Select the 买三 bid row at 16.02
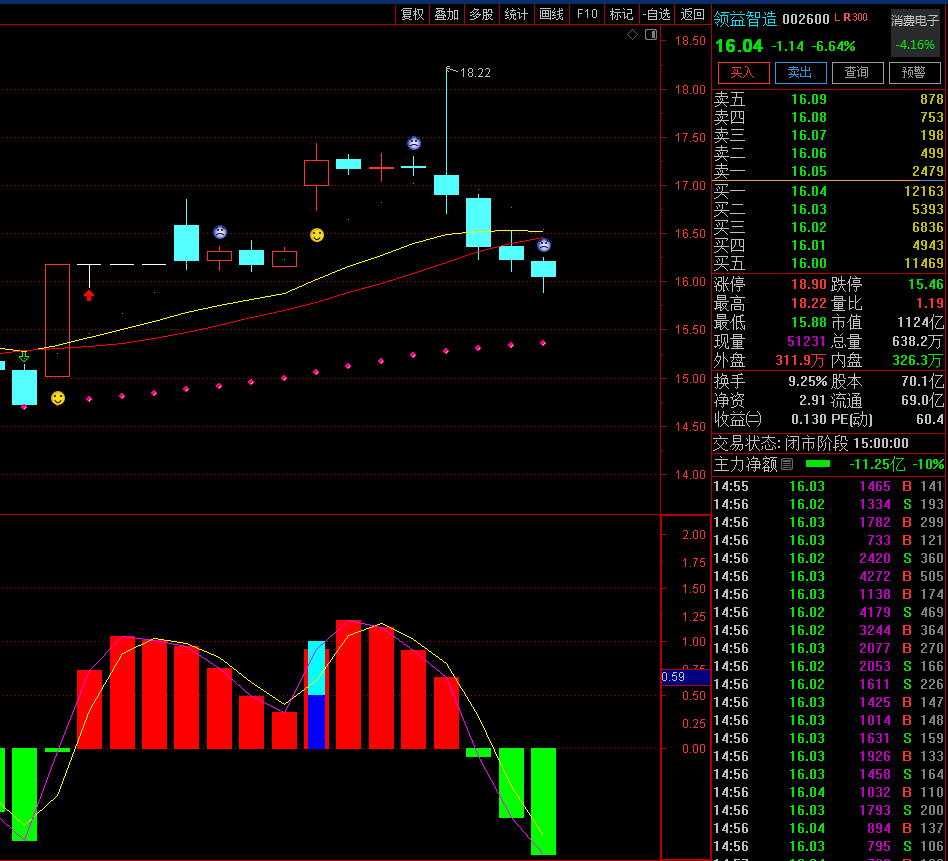Viewport: 948px width, 861px height. pyautogui.click(x=828, y=227)
